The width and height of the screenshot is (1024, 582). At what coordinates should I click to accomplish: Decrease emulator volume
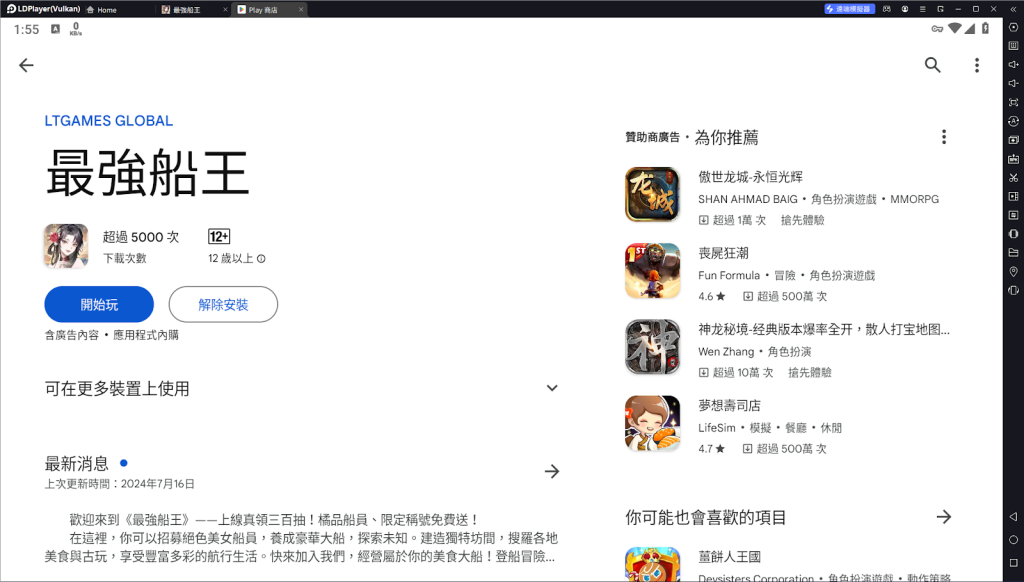1013,83
